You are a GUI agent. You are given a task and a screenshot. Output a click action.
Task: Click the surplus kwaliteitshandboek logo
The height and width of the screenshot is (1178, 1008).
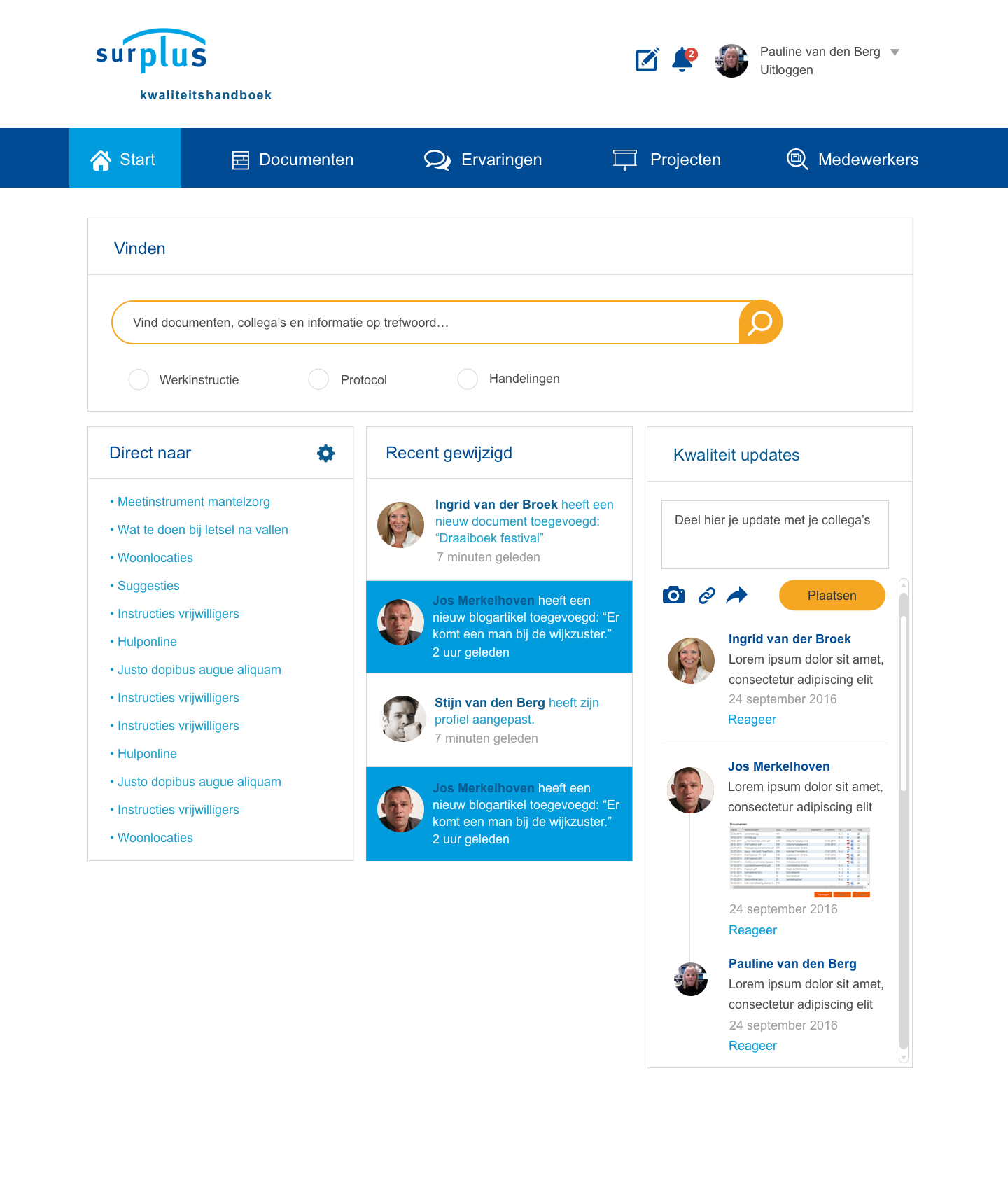click(183, 65)
